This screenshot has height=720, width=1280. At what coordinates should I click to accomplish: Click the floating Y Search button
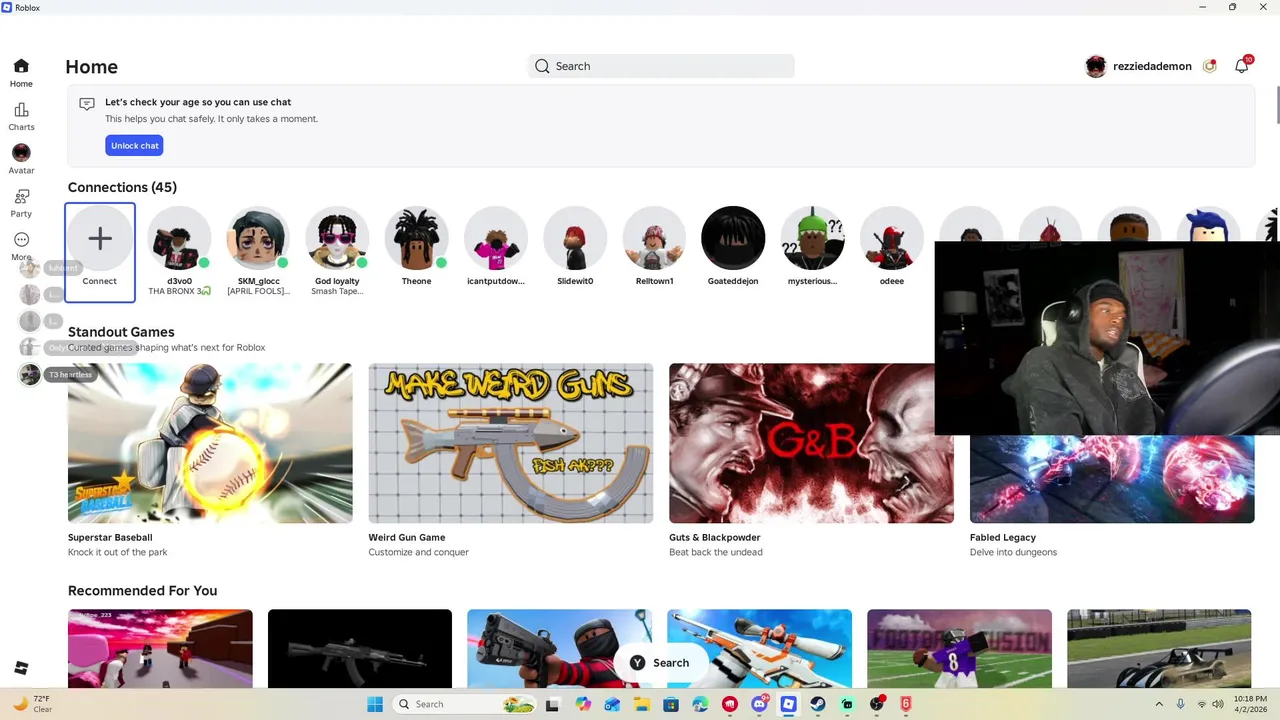point(660,662)
